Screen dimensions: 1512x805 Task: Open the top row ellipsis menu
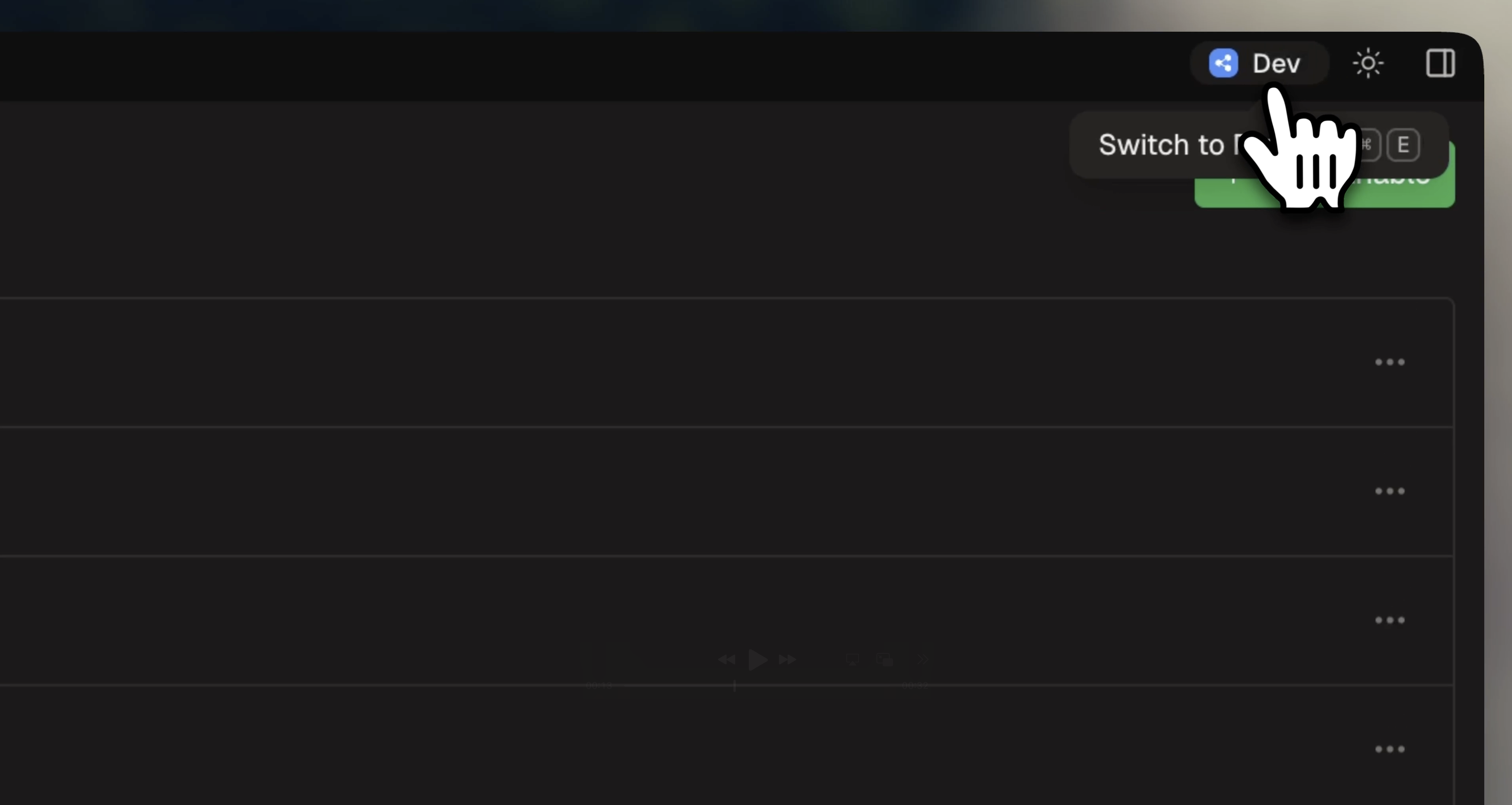(x=1389, y=362)
